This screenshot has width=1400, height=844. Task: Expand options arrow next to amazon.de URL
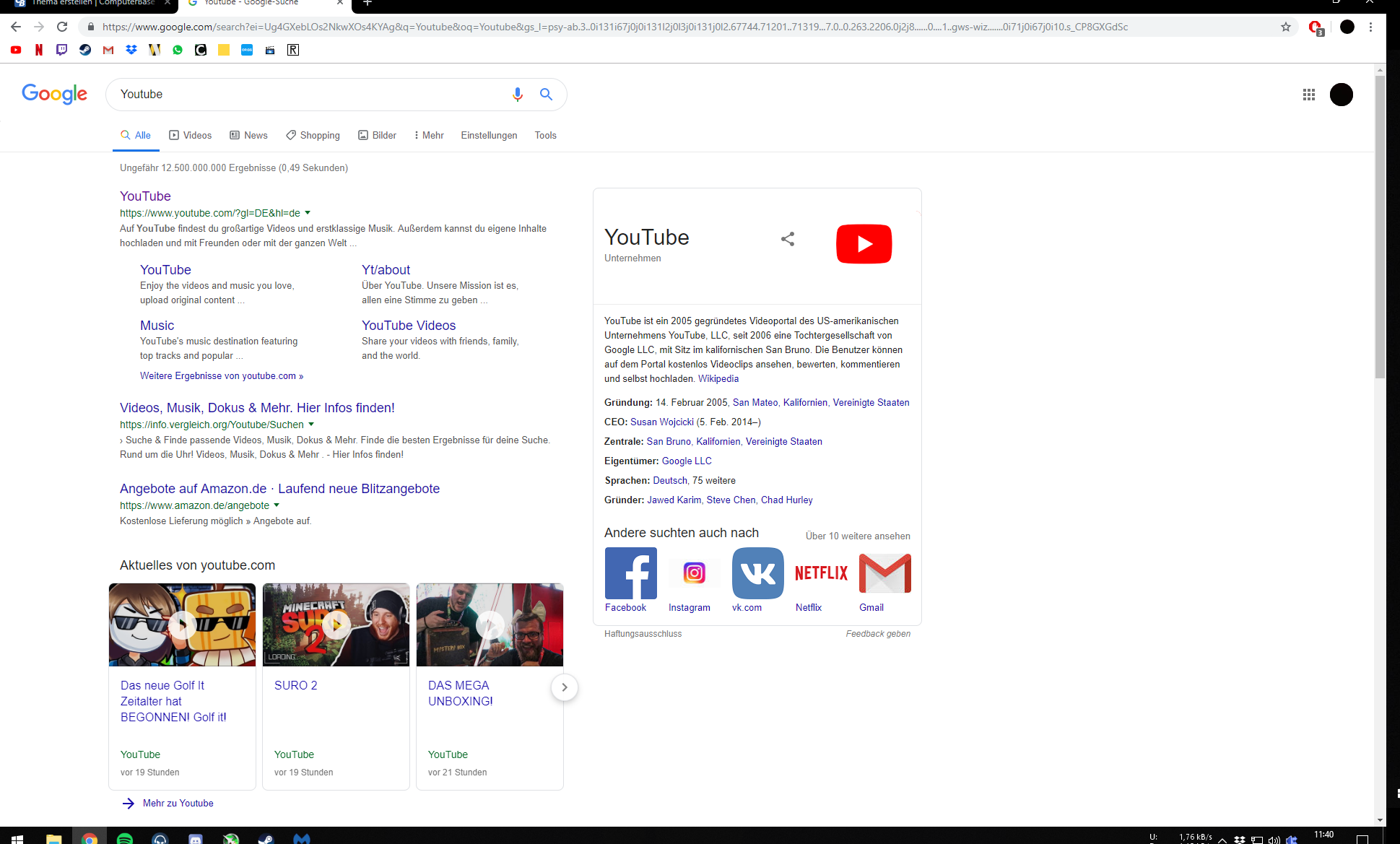point(277,505)
